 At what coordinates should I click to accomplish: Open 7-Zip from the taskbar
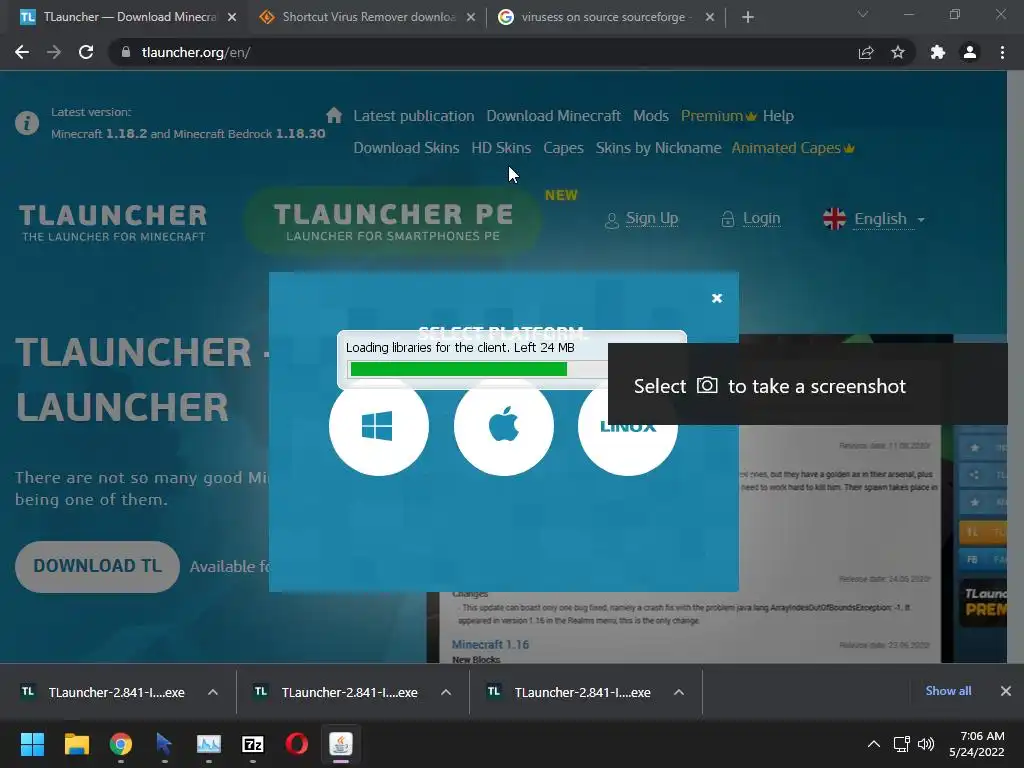[253, 744]
